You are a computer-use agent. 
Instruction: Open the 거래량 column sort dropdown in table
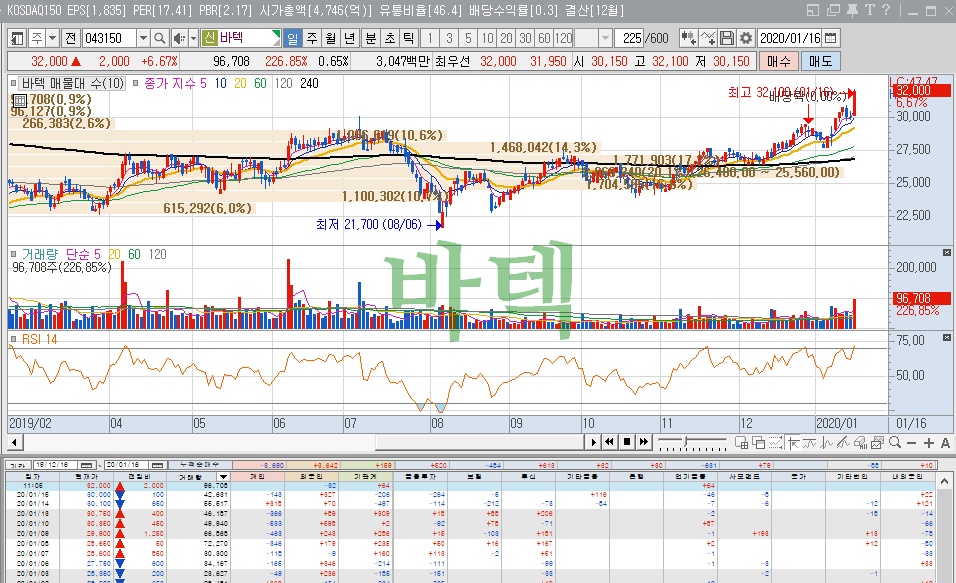(223, 477)
